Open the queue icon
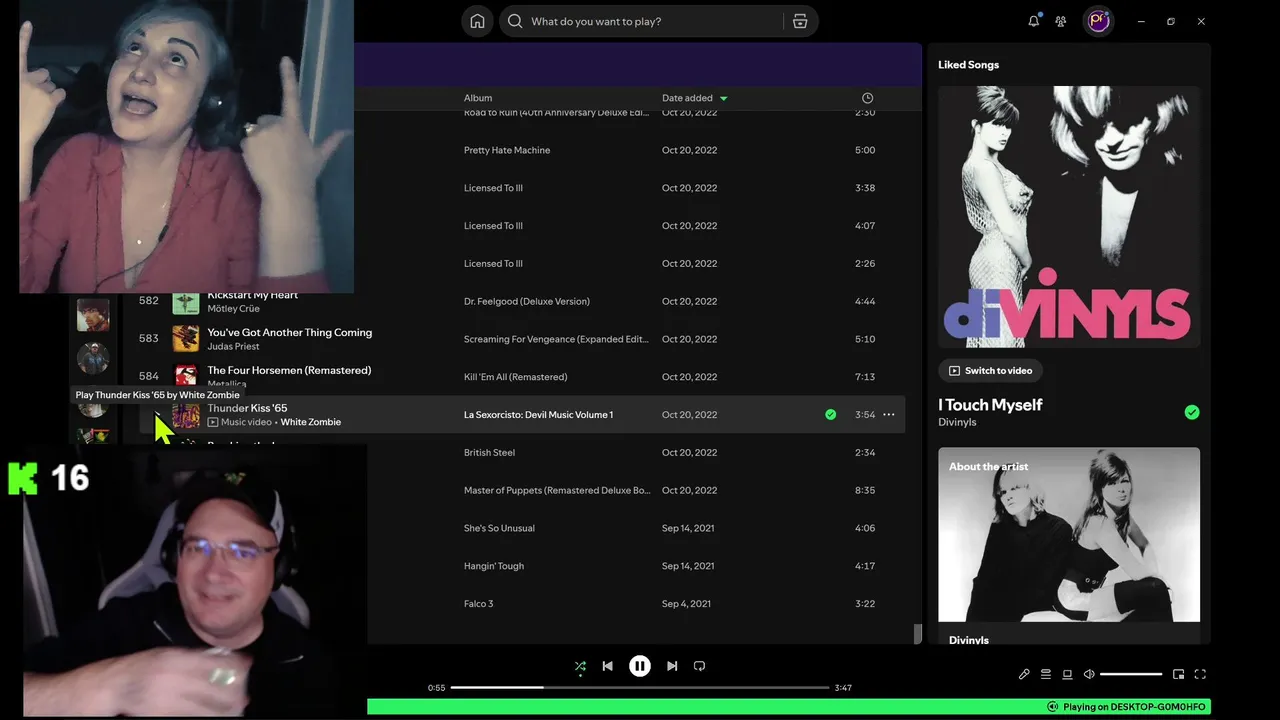 (1046, 674)
